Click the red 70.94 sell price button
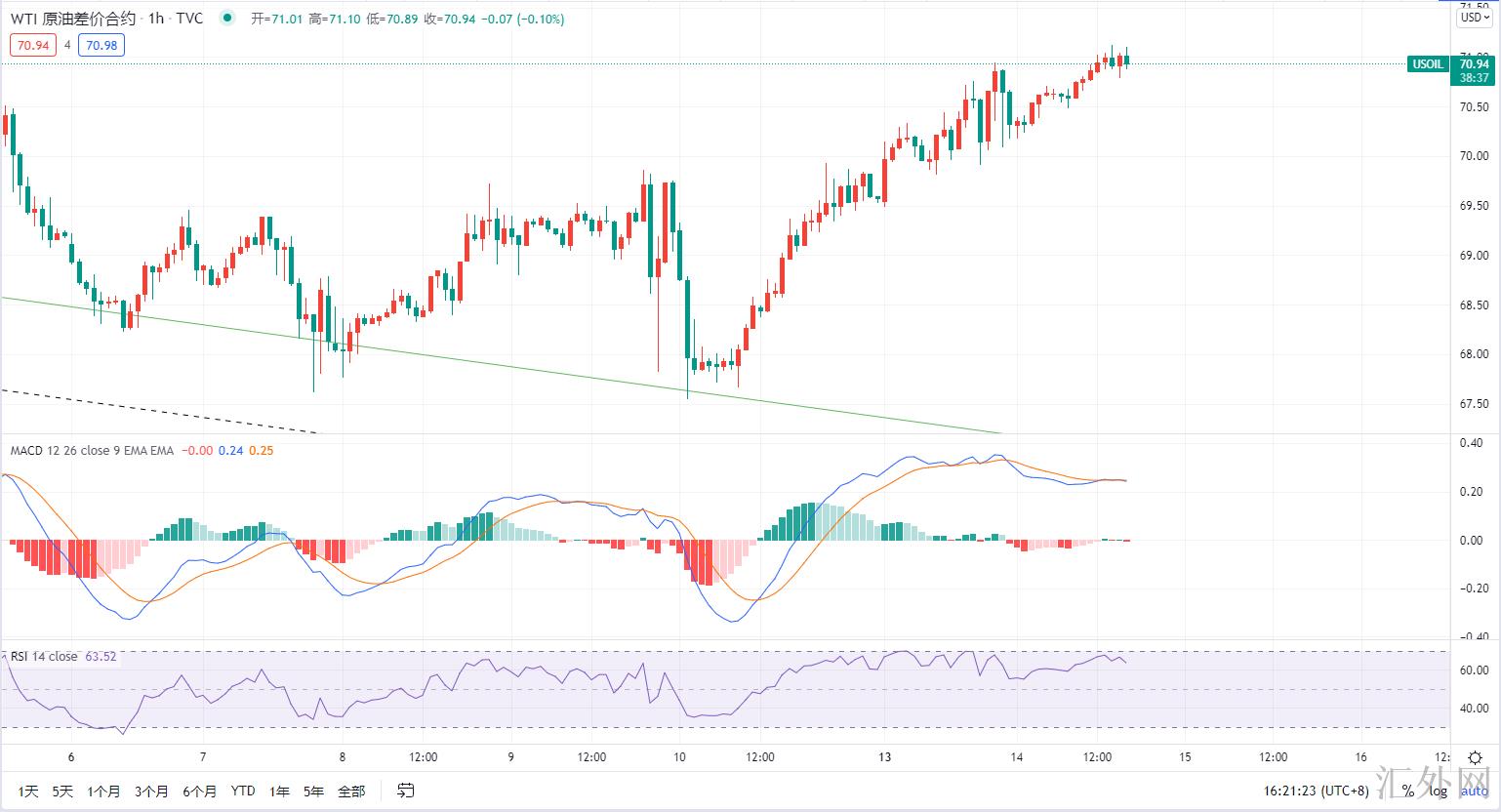The height and width of the screenshot is (812, 1501). [32, 45]
